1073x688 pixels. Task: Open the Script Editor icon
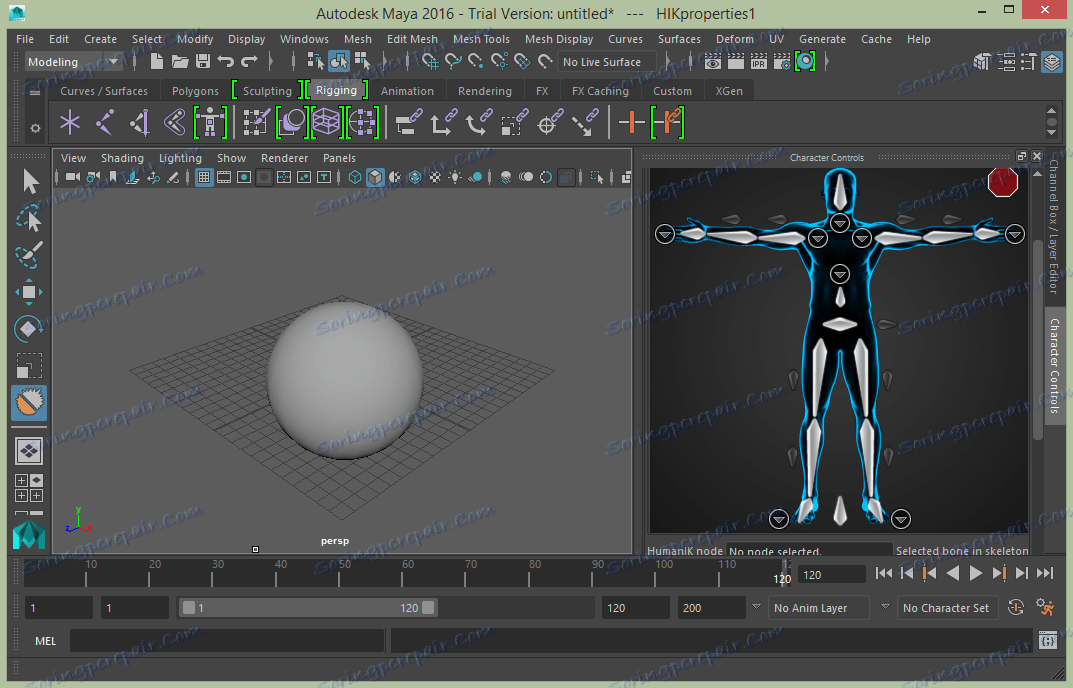(1047, 641)
